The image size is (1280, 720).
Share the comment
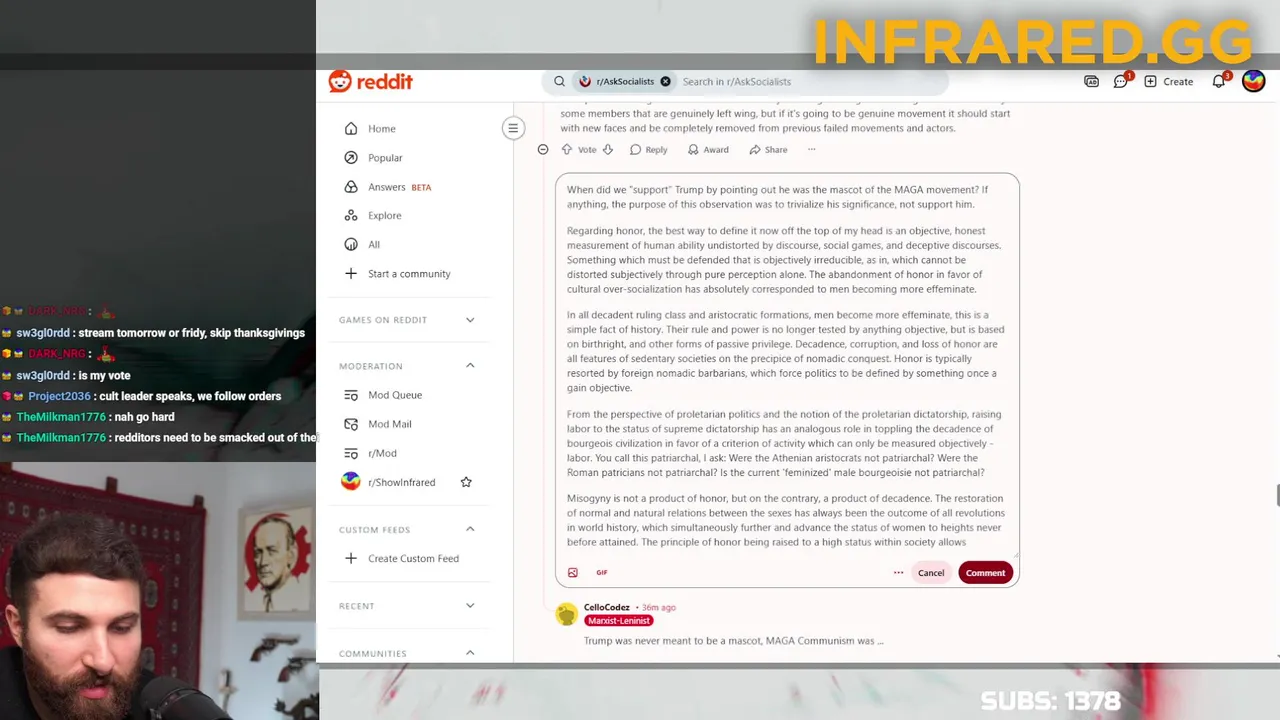pos(768,150)
